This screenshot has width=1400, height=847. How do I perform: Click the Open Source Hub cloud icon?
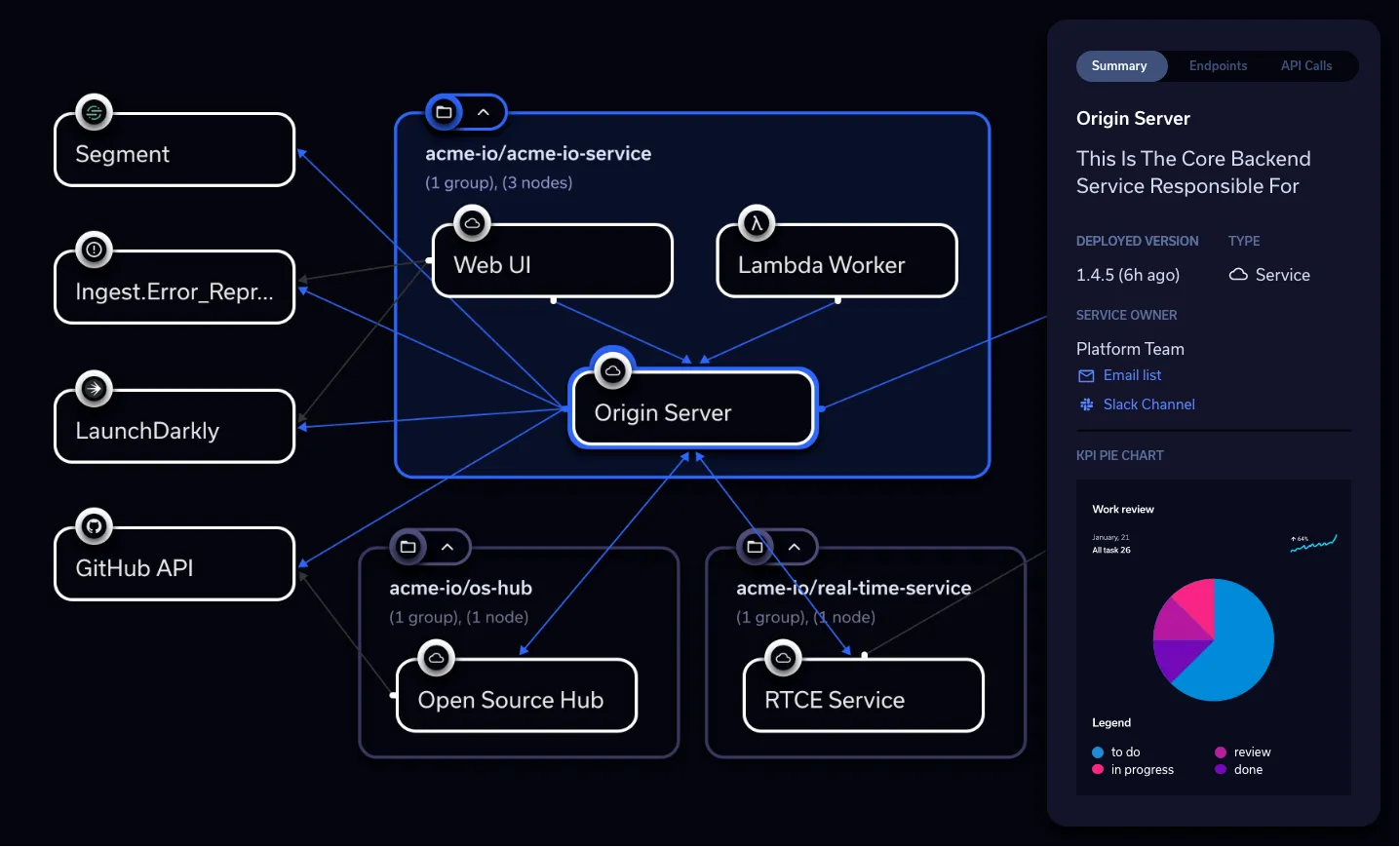[x=436, y=658]
